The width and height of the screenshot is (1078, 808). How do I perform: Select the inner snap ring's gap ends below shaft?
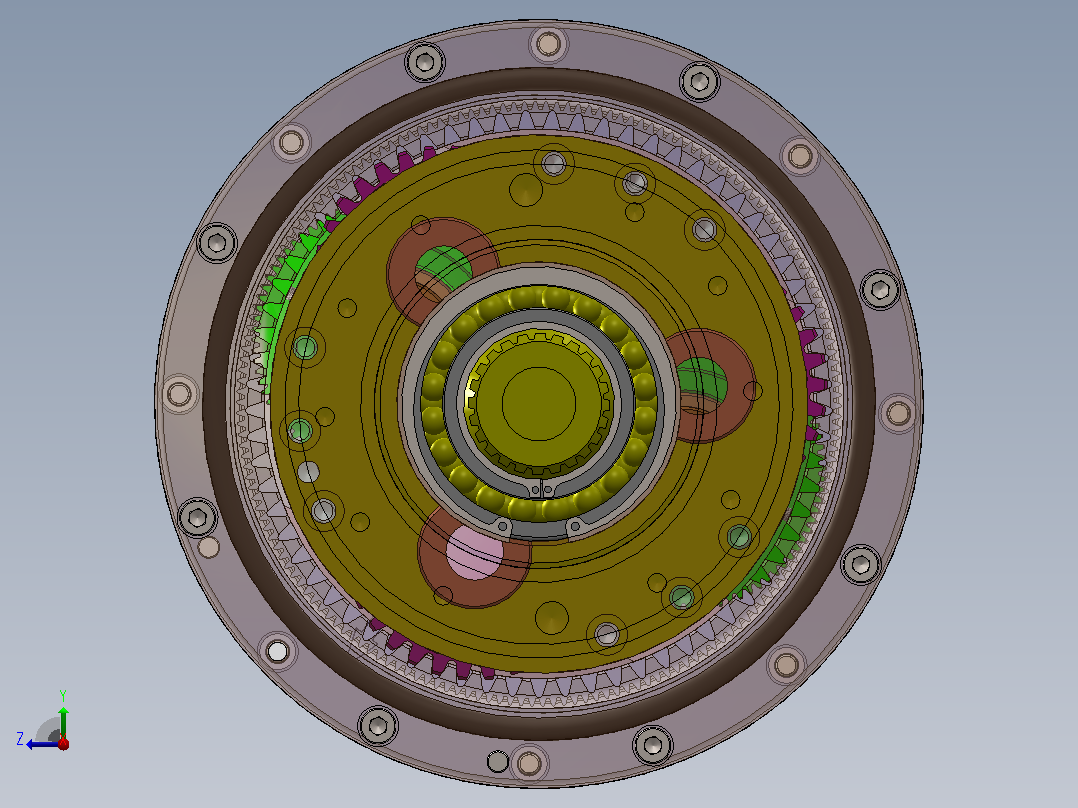click(x=542, y=489)
